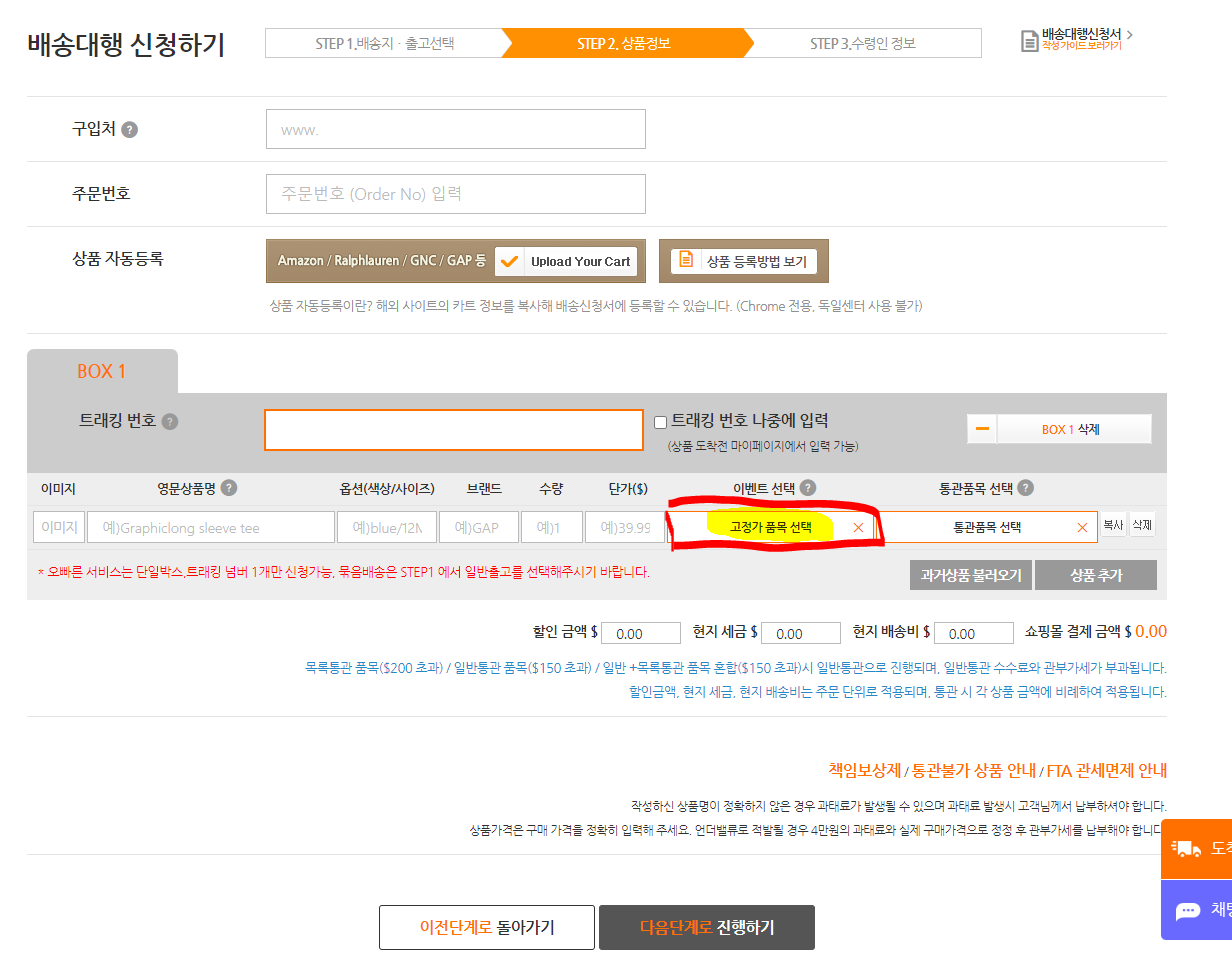The height and width of the screenshot is (979, 1232).
Task: Click the Upload Your Cart button
Action: (567, 261)
